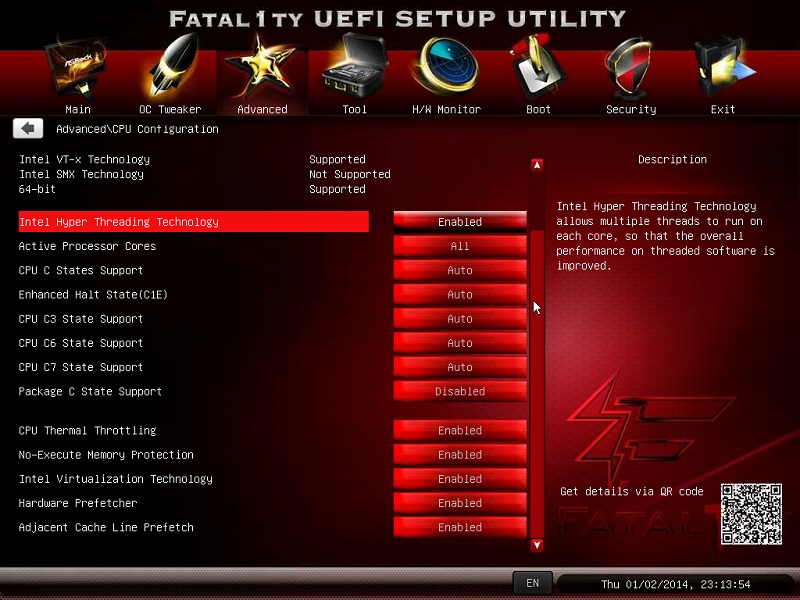Toggle CPU Thermal Throttling setting
Image resolution: width=800 pixels, height=600 pixels.
[x=460, y=431]
